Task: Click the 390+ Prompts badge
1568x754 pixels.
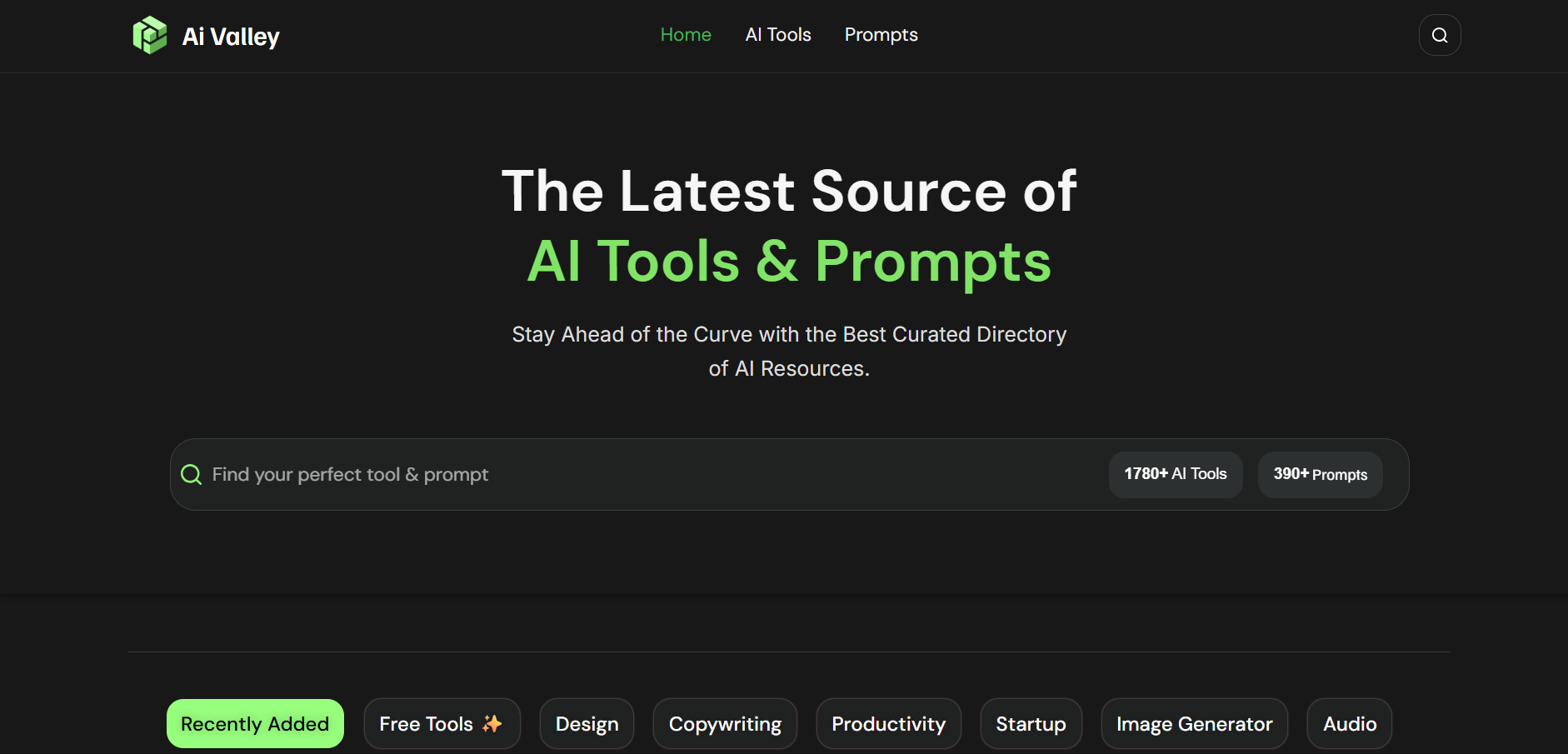Action: pos(1320,474)
